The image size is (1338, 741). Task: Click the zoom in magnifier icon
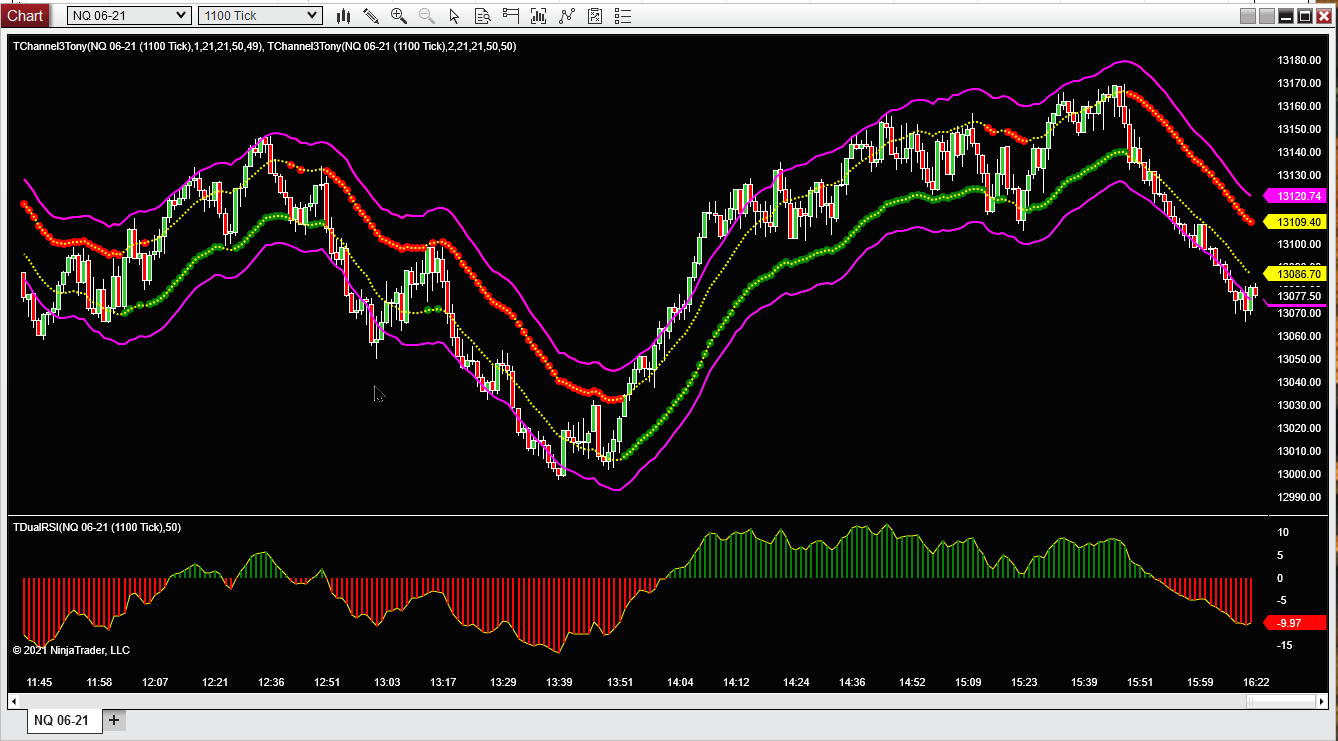coord(399,15)
